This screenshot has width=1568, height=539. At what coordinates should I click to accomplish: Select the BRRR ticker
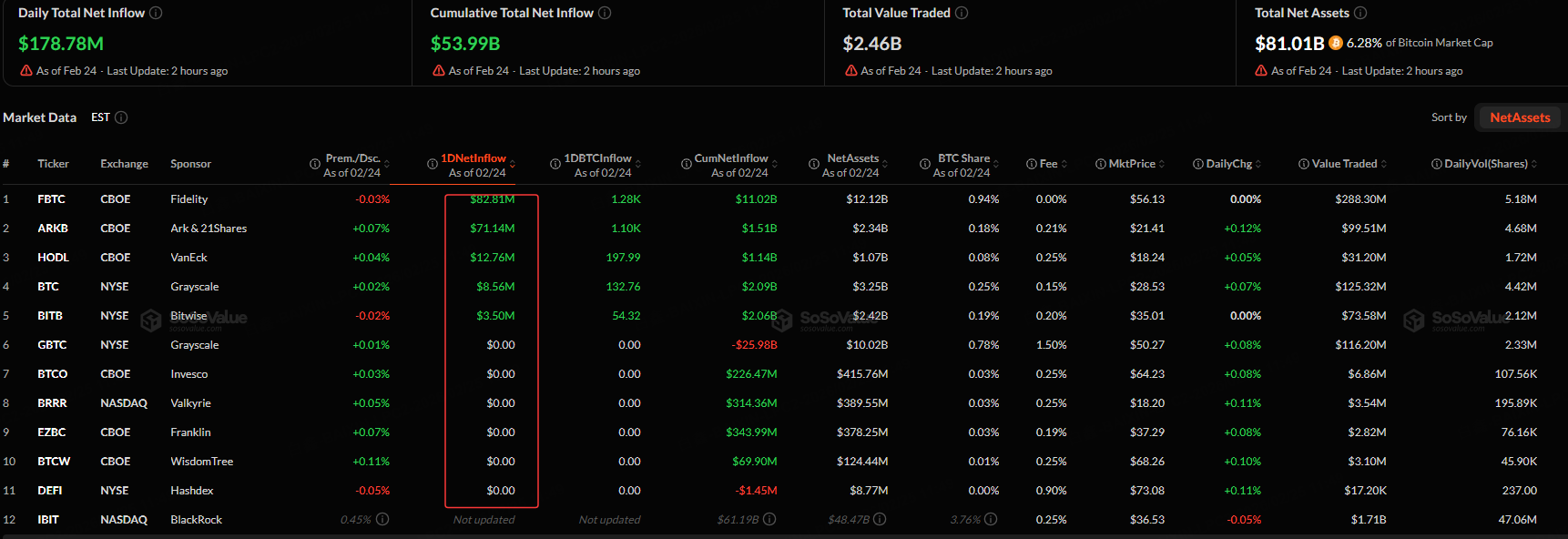[x=52, y=403]
